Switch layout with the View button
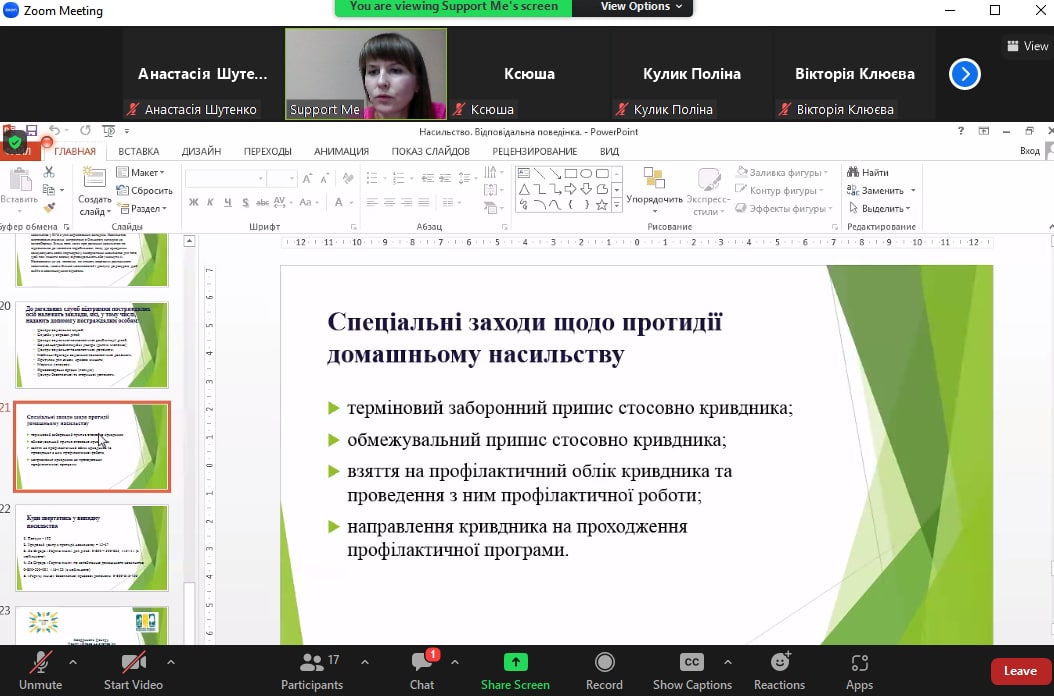 pyautogui.click(x=1027, y=46)
